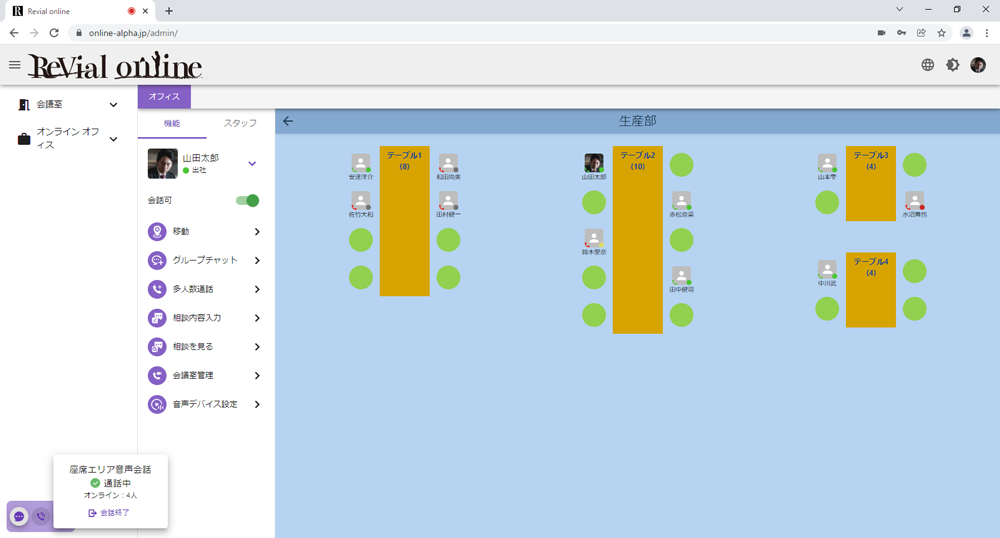This screenshot has width=1000, height=538.
Task: Expand the オンライン オフィス sidebar section
Action: tap(114, 139)
